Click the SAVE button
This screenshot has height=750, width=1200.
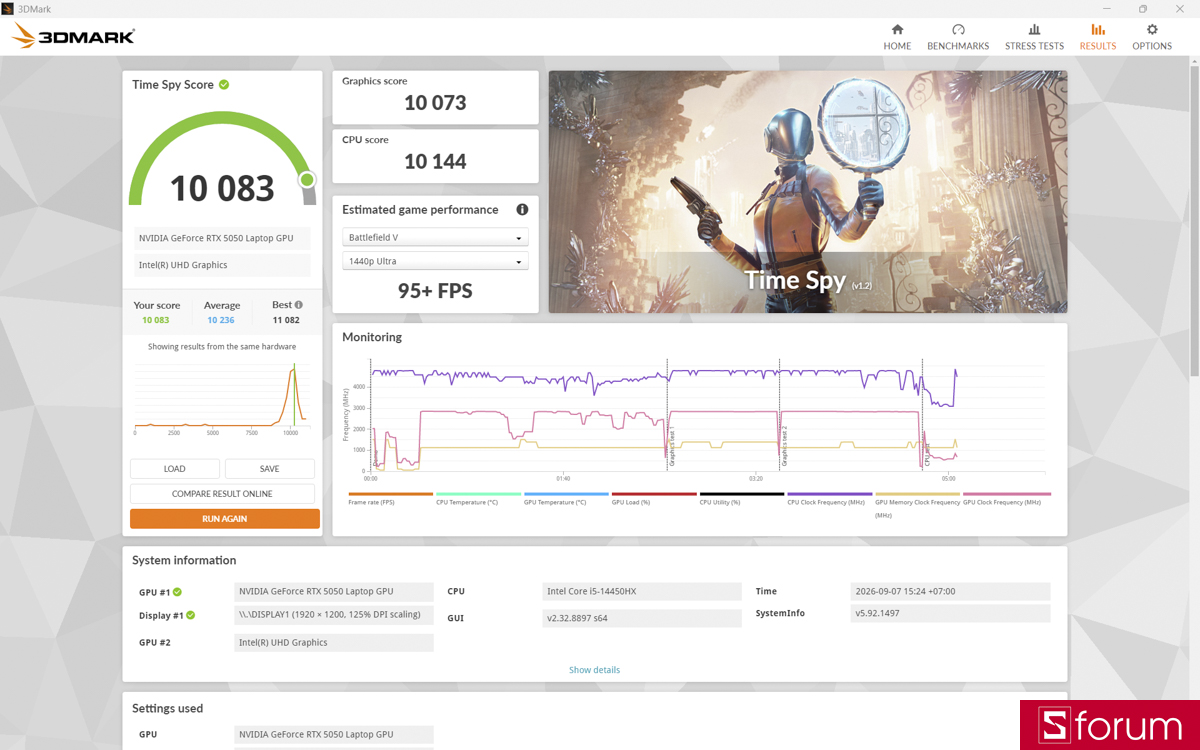[x=270, y=469]
